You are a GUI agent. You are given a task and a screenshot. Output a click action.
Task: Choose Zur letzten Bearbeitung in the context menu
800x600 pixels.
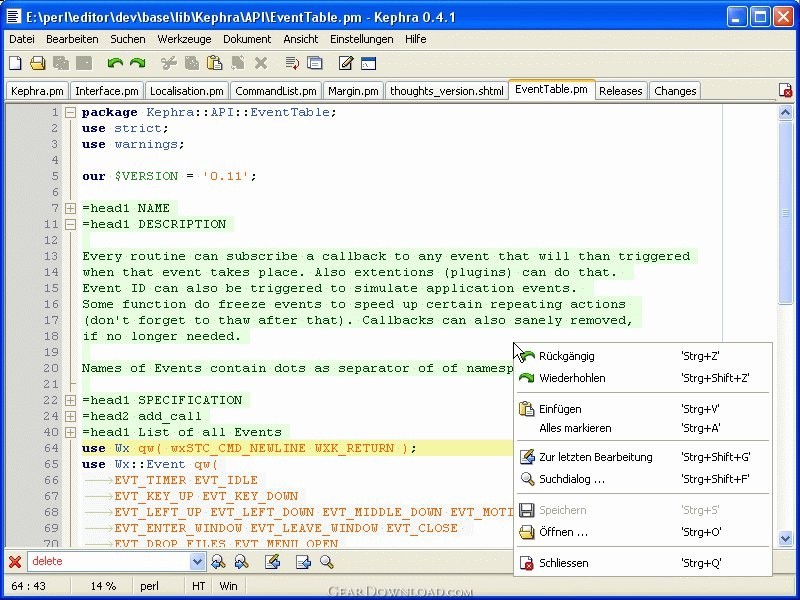coord(643,457)
